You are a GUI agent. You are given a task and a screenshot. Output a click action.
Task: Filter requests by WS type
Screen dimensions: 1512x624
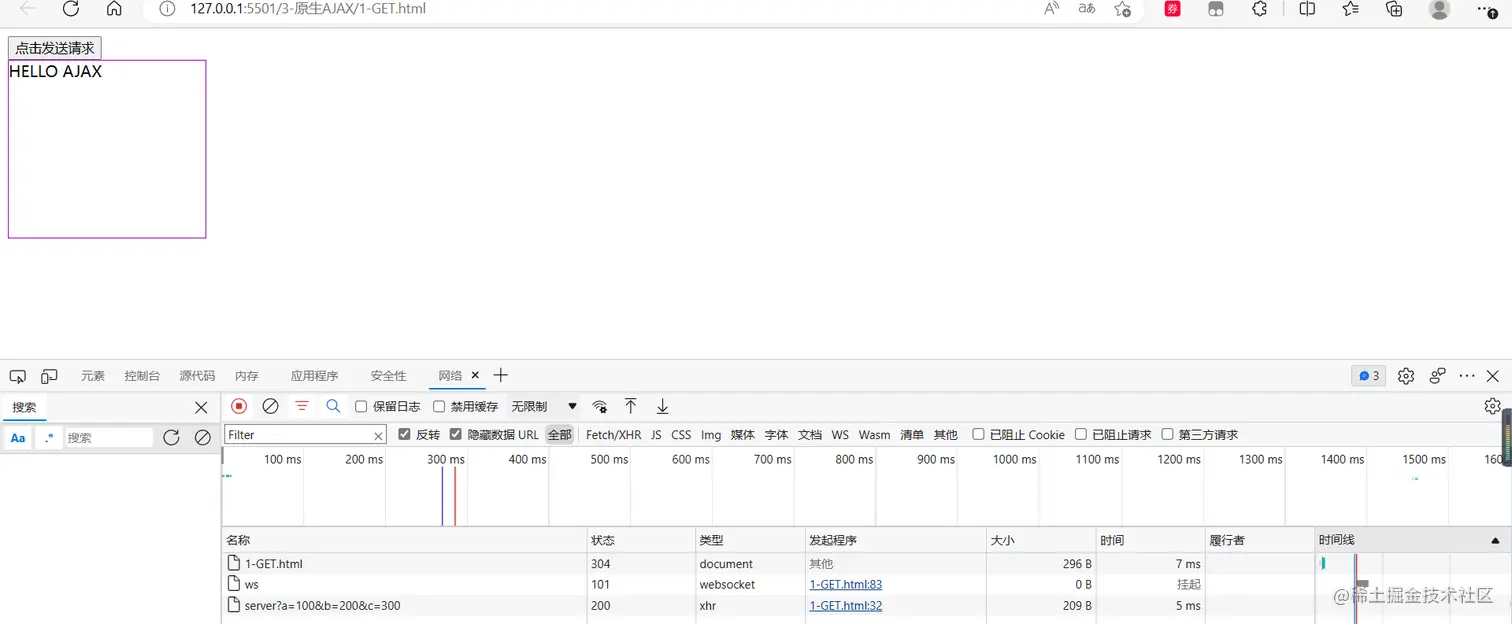840,435
